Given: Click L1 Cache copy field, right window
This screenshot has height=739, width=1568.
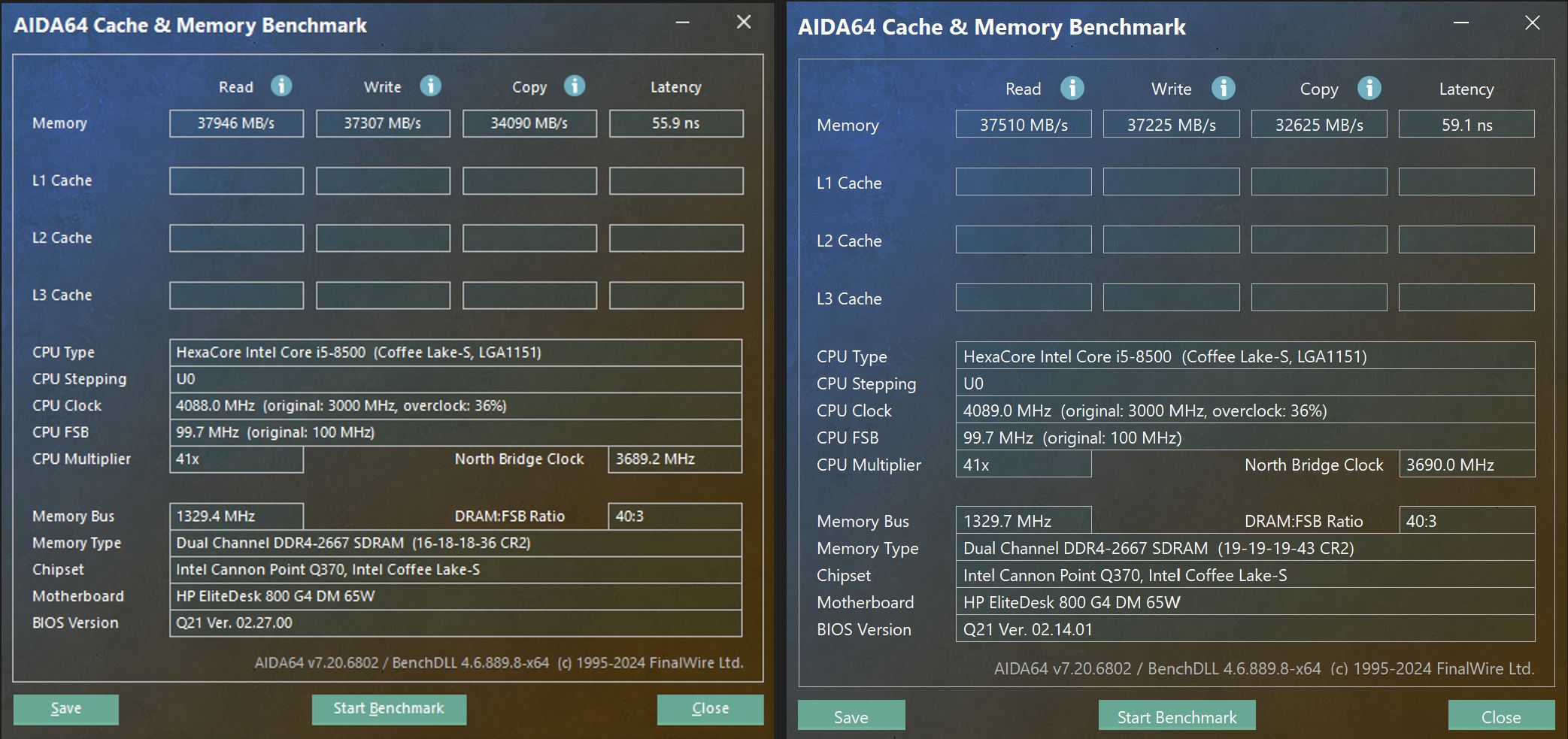Looking at the screenshot, I should pyautogui.click(x=1319, y=182).
